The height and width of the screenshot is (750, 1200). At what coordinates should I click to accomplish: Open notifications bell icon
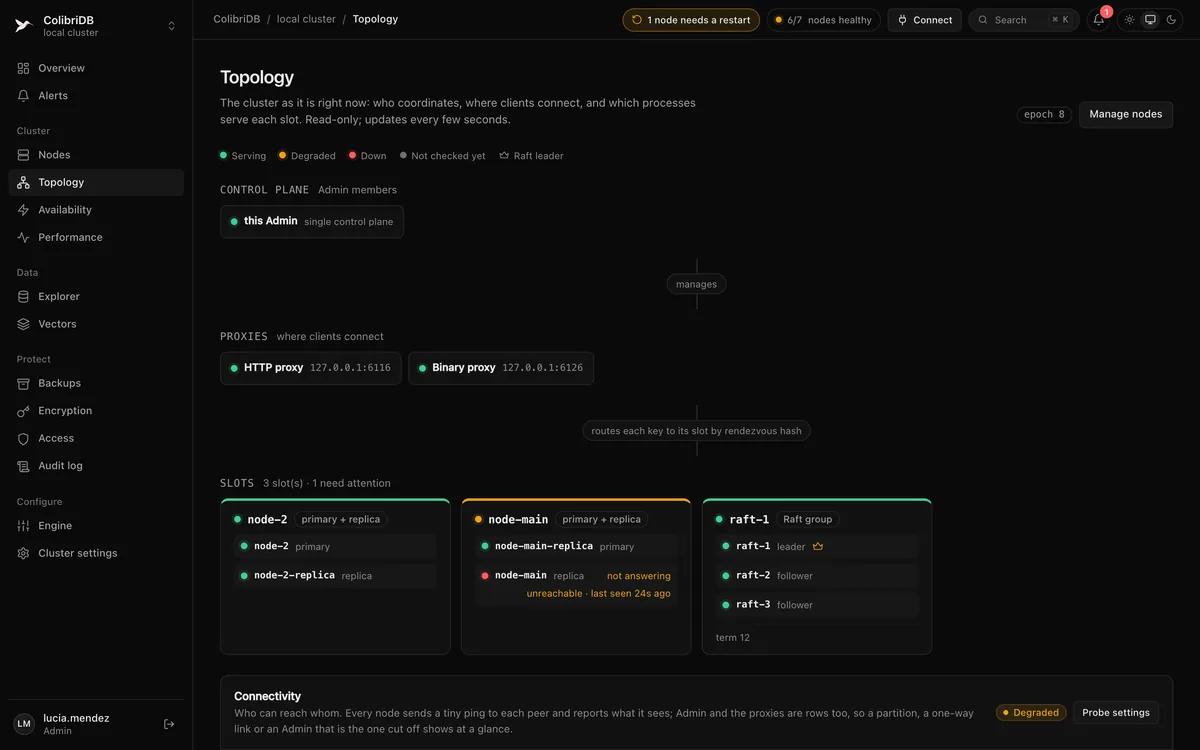coord(1099,20)
